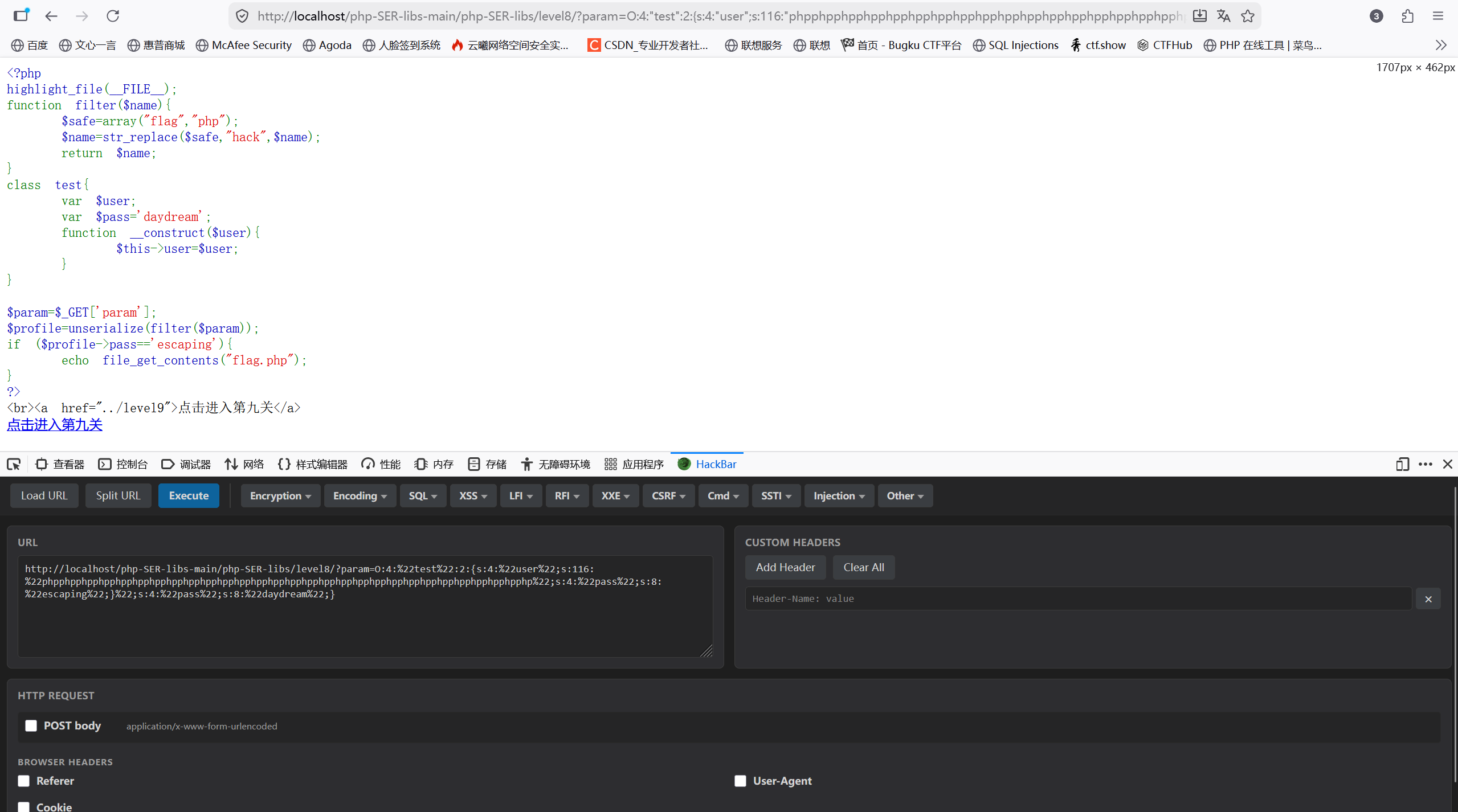Image resolution: width=1458 pixels, height=812 pixels.
Task: Tick the User-Agent checkbox
Action: (x=740, y=781)
